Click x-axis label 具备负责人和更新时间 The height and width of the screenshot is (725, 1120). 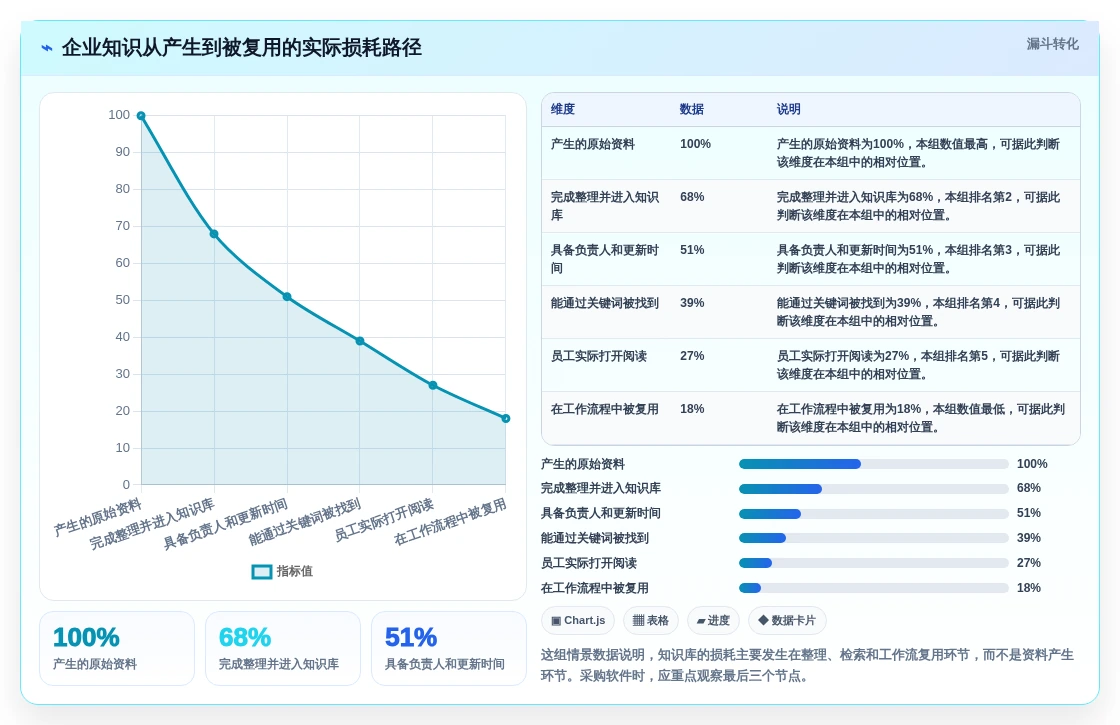click(x=225, y=524)
